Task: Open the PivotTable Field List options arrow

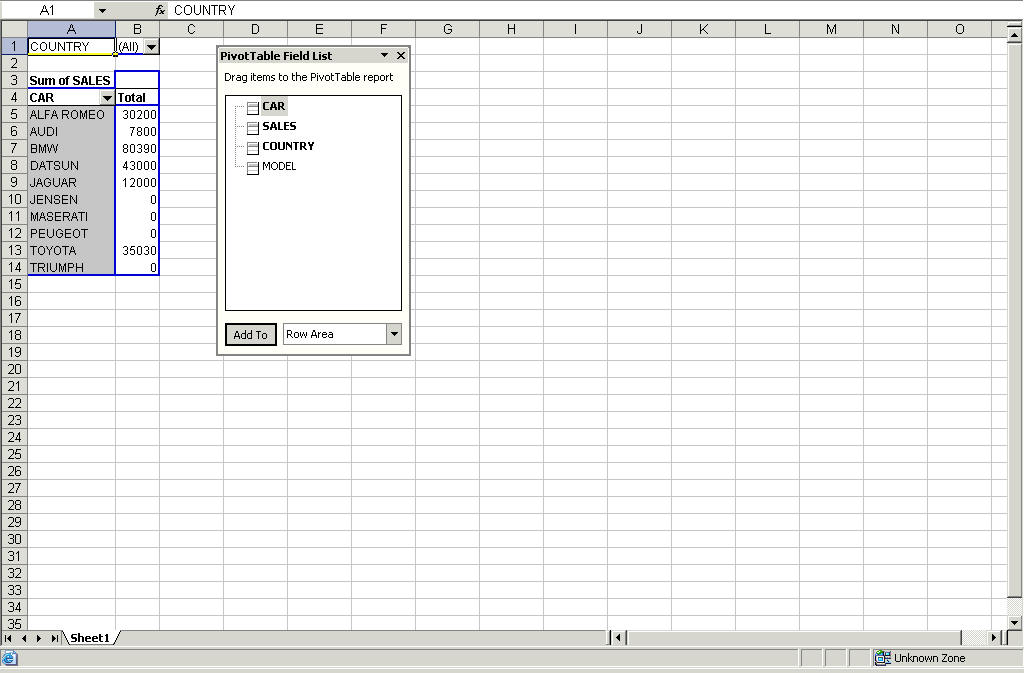Action: (384, 55)
